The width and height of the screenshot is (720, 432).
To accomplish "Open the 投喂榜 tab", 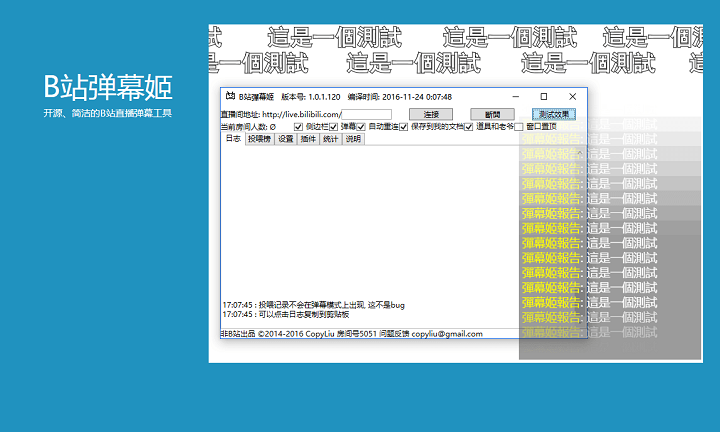I will 259,139.
